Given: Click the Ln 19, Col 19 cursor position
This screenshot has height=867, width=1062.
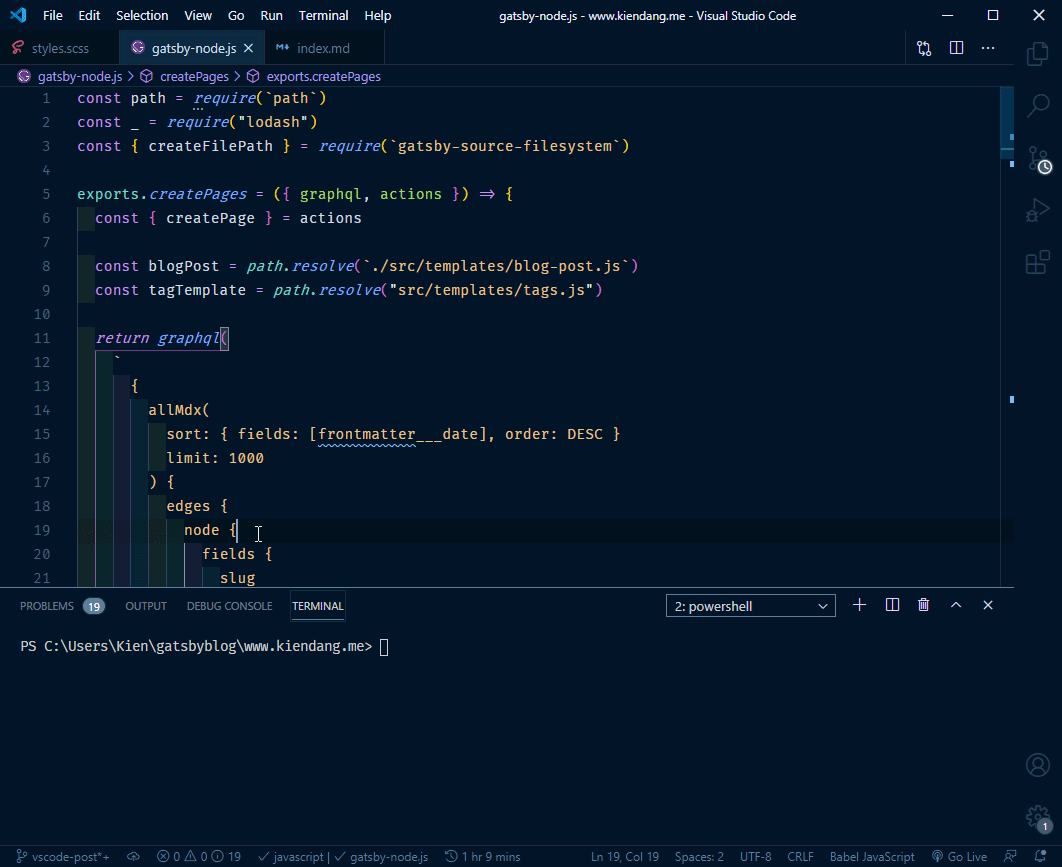Looking at the screenshot, I should tap(624, 857).
